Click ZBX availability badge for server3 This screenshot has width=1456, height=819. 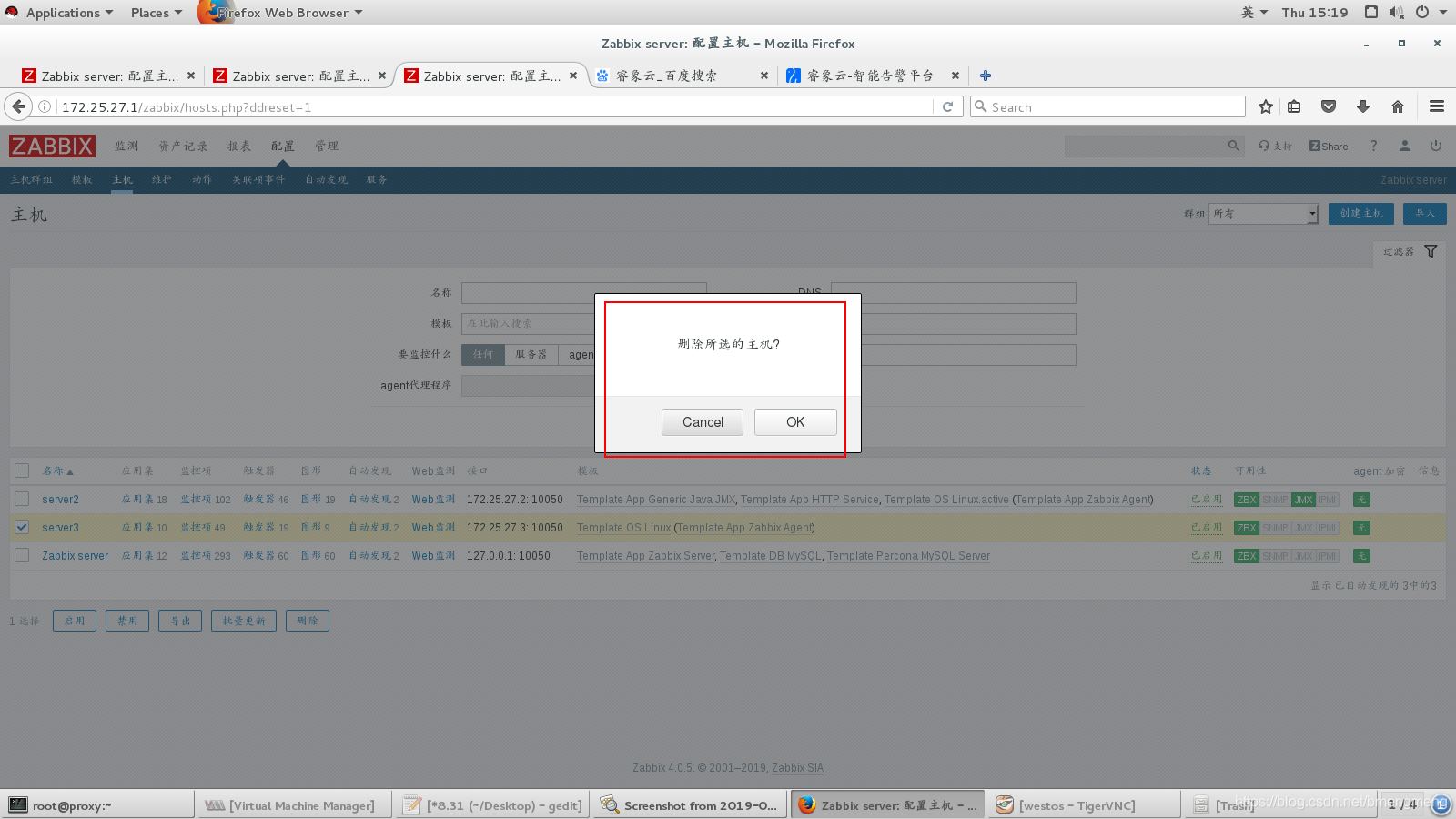tap(1247, 528)
